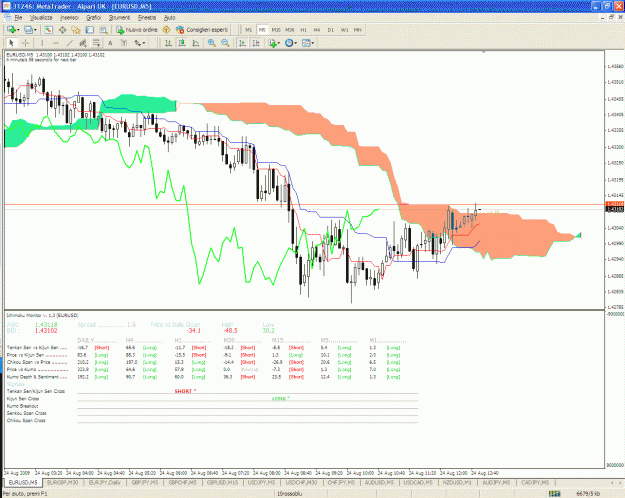Screen dimensions: 625x498
Task: Switch to the USDCAD,M5 chart tab
Action: tap(418, 482)
